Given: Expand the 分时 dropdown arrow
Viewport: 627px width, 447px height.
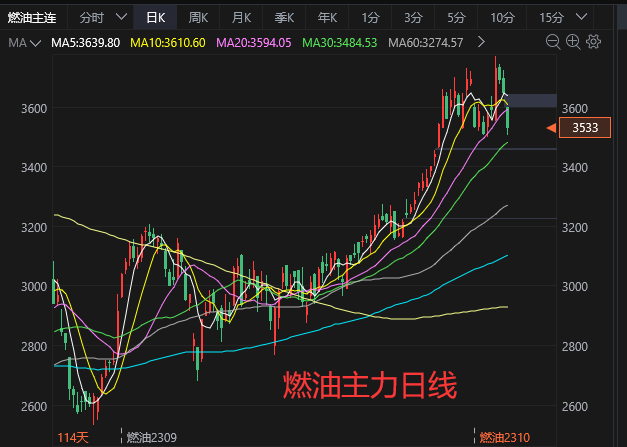Looking at the screenshot, I should [121, 17].
